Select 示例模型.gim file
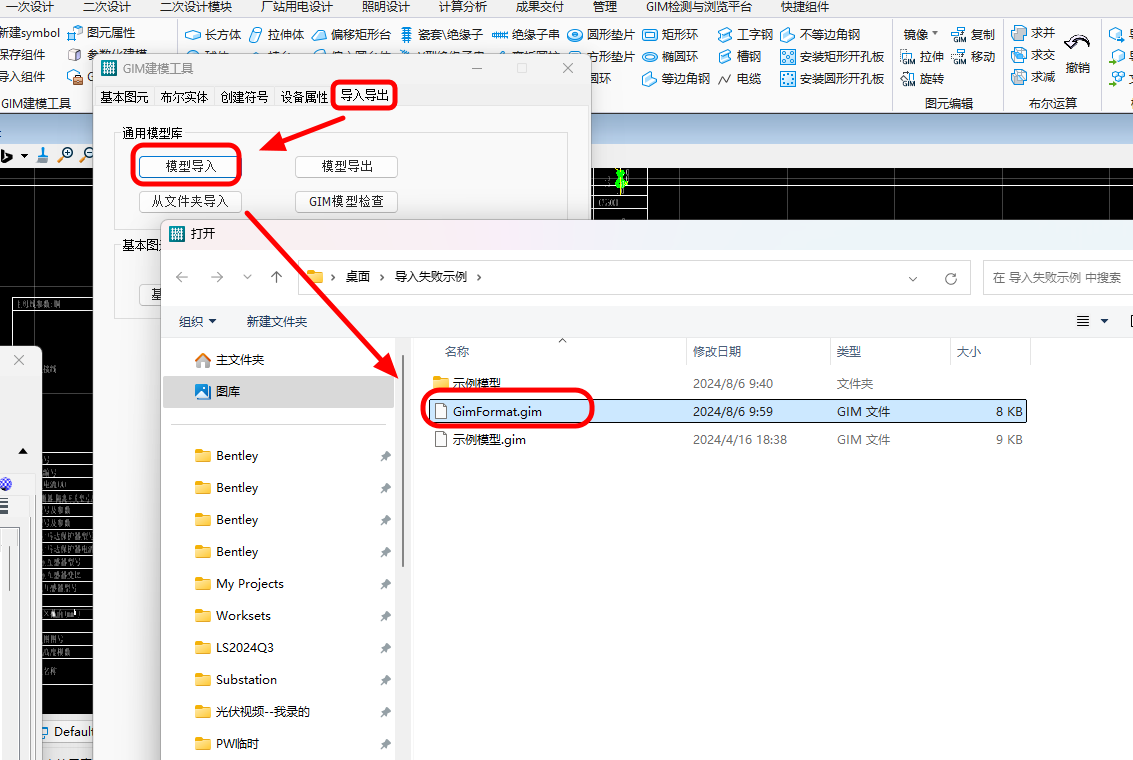This screenshot has height=760, width=1133. click(x=728, y=440)
